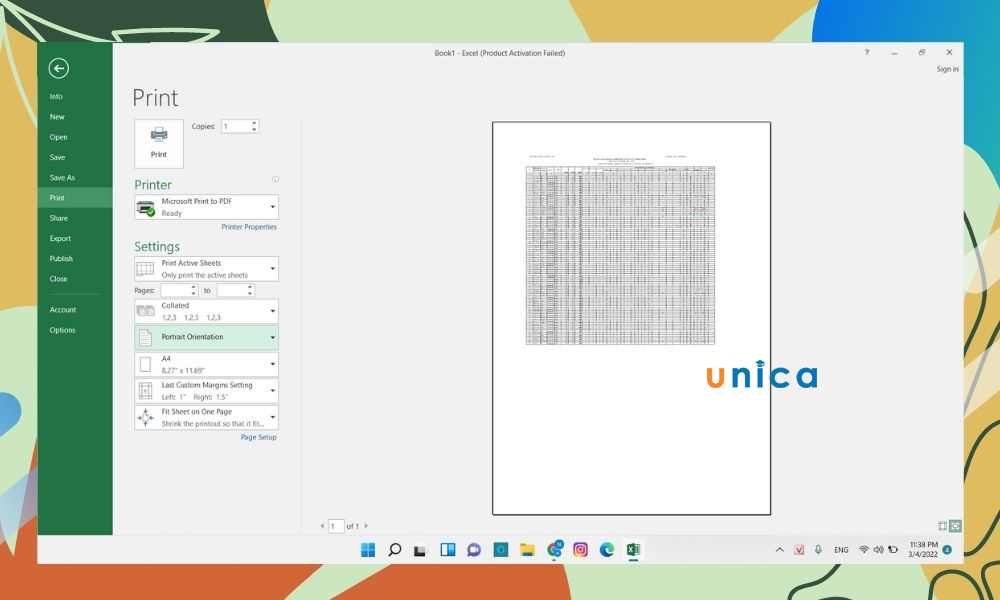This screenshot has height=600, width=1000.
Task: Open Task View in taskbar
Action: tap(420, 550)
